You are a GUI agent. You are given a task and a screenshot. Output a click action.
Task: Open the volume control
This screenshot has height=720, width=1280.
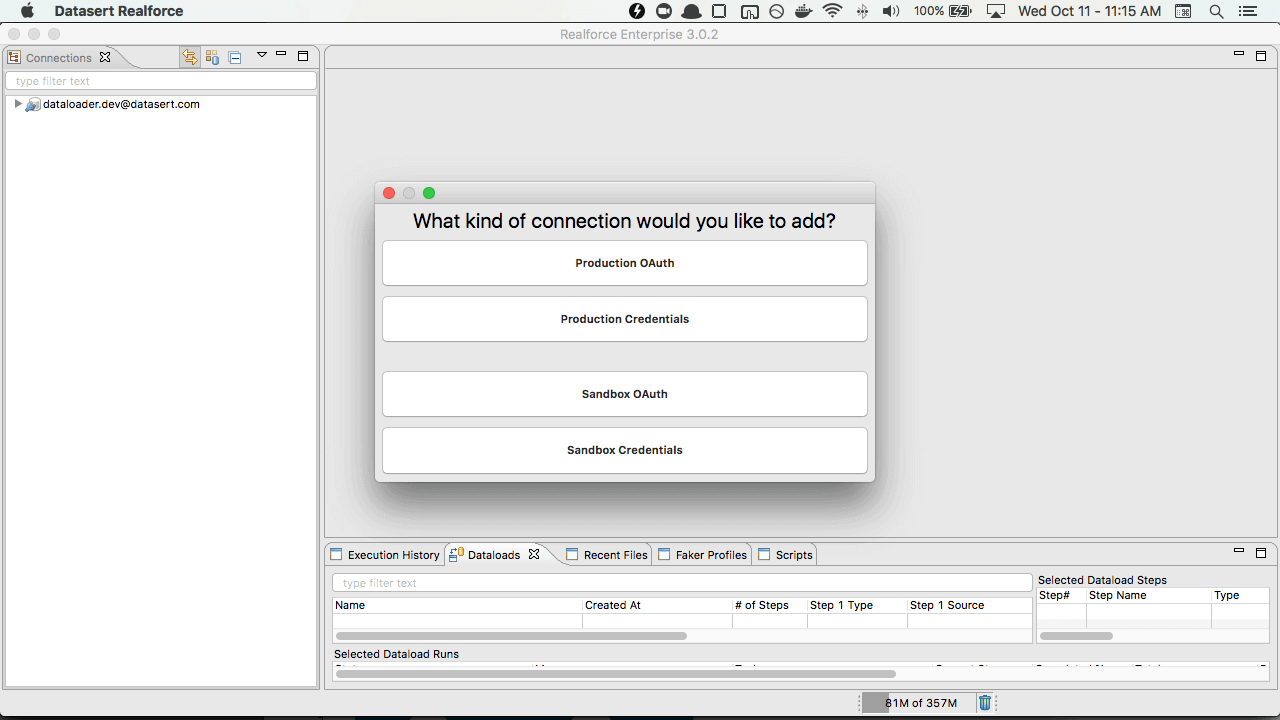tap(891, 11)
